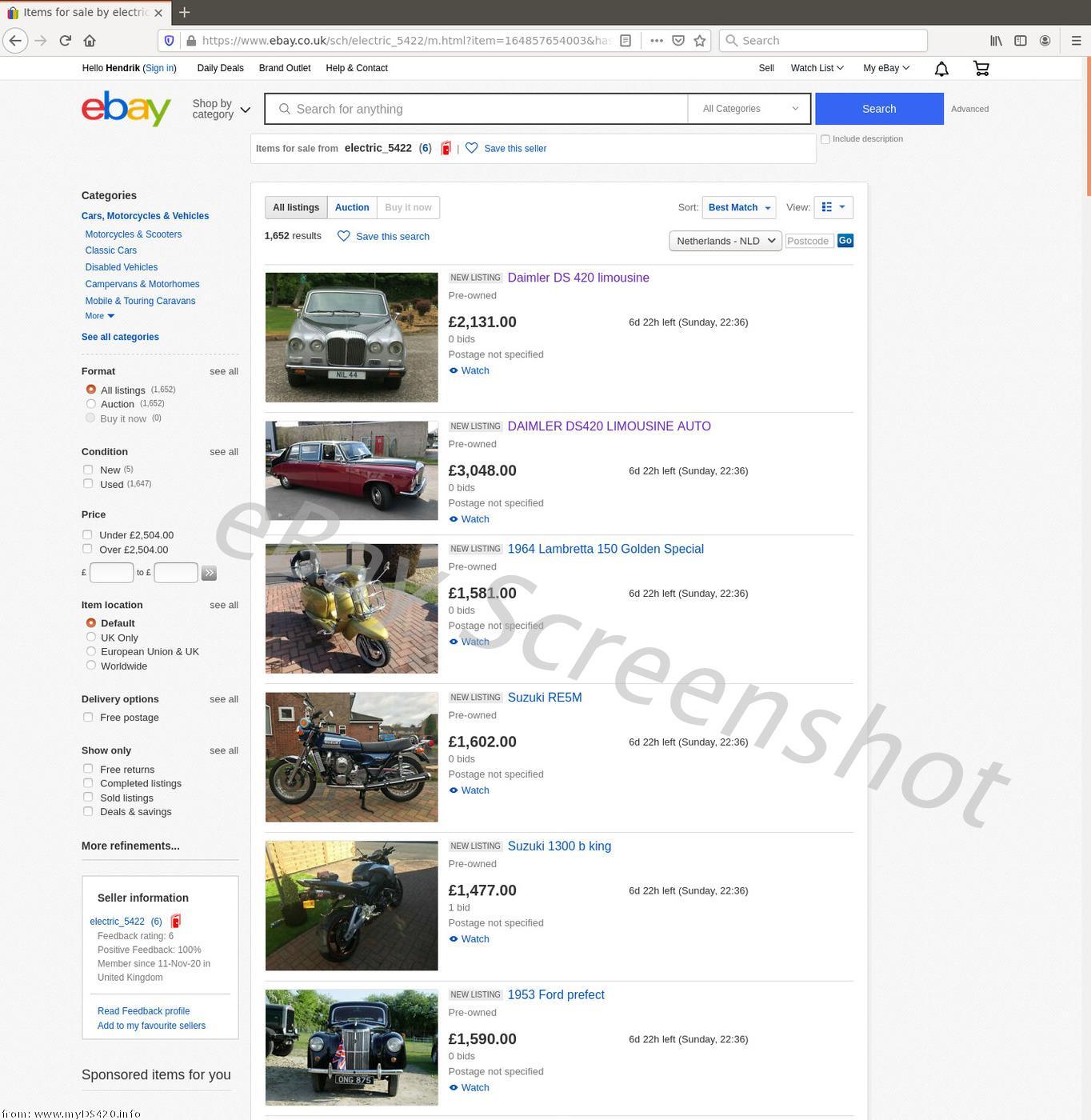Image resolution: width=1091 pixels, height=1120 pixels.
Task: Open the eBay notifications bell
Action: (941, 69)
